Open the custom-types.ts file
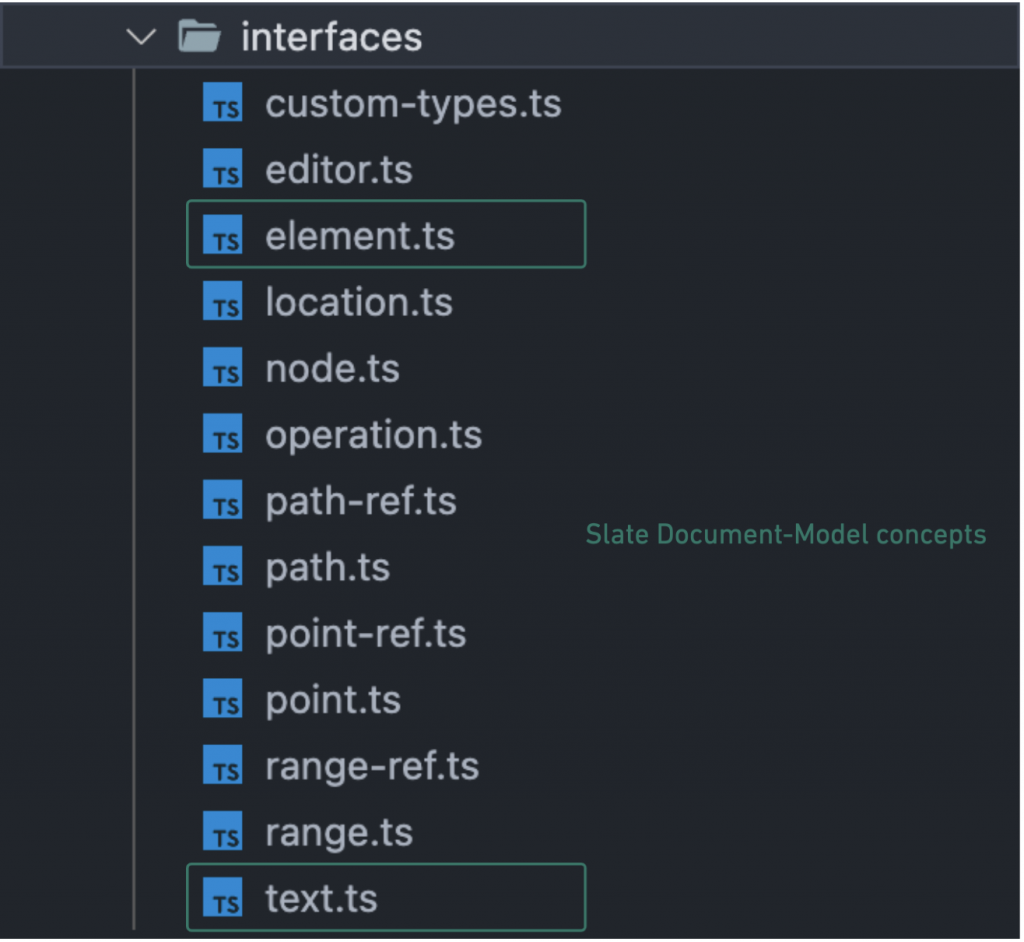This screenshot has height=942, width=1024. point(412,104)
